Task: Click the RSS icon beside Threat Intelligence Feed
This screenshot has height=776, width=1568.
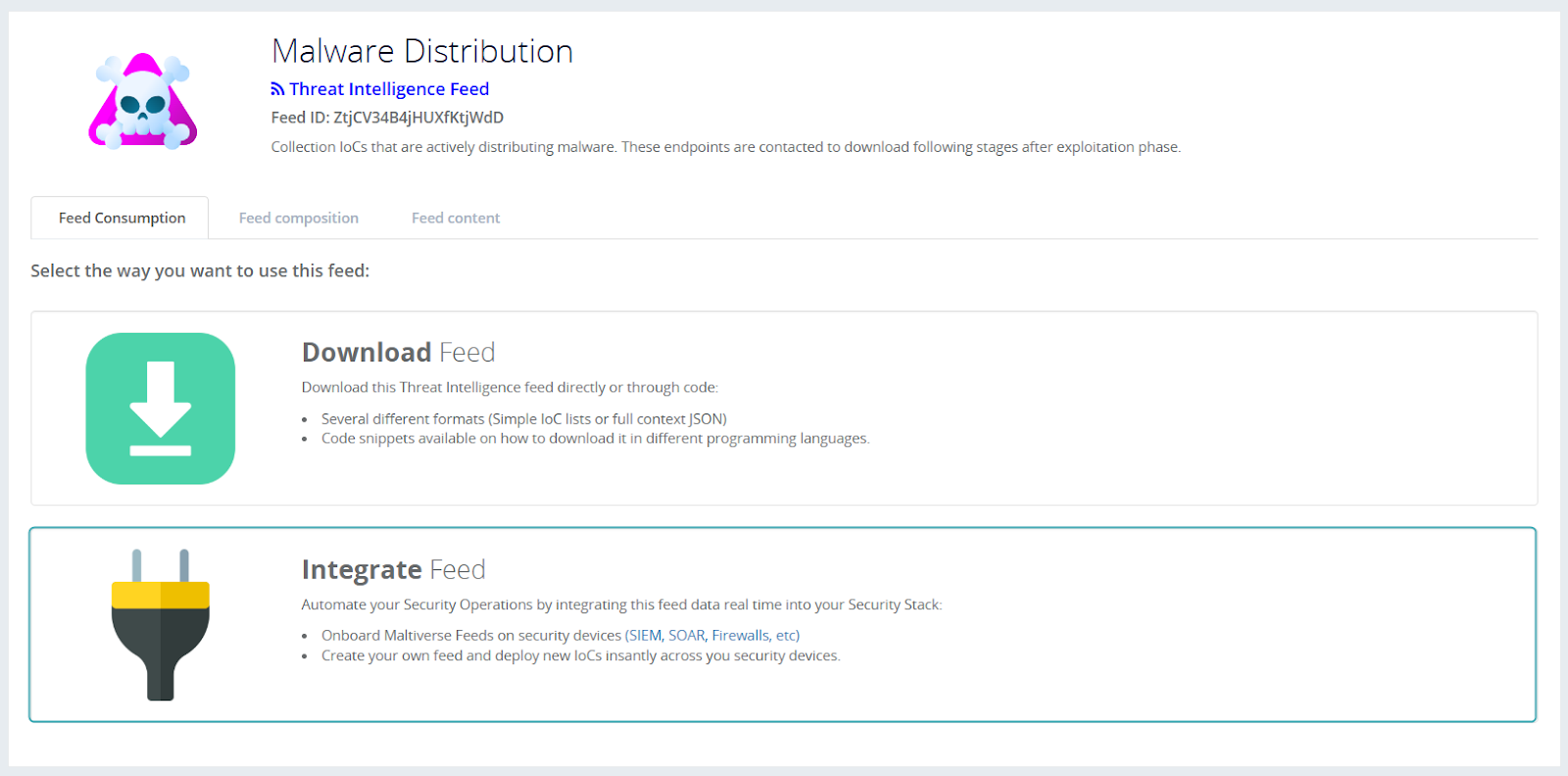Action: pyautogui.click(x=277, y=89)
